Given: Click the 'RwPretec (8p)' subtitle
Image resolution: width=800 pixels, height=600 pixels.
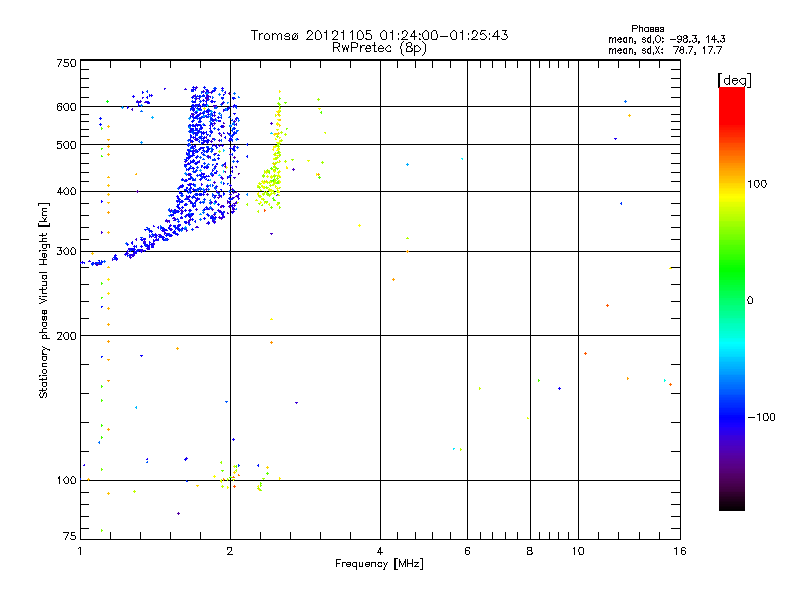Looking at the screenshot, I should click(379, 48).
